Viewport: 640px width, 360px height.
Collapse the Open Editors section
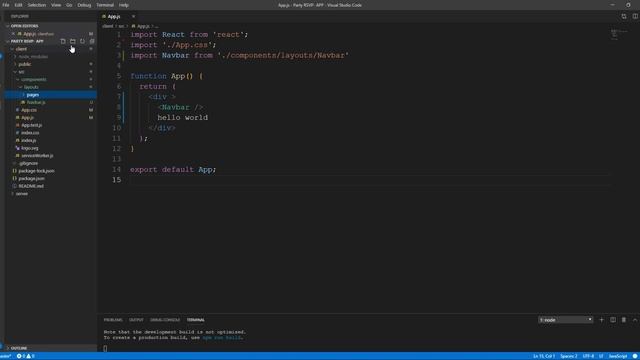click(x=24, y=26)
